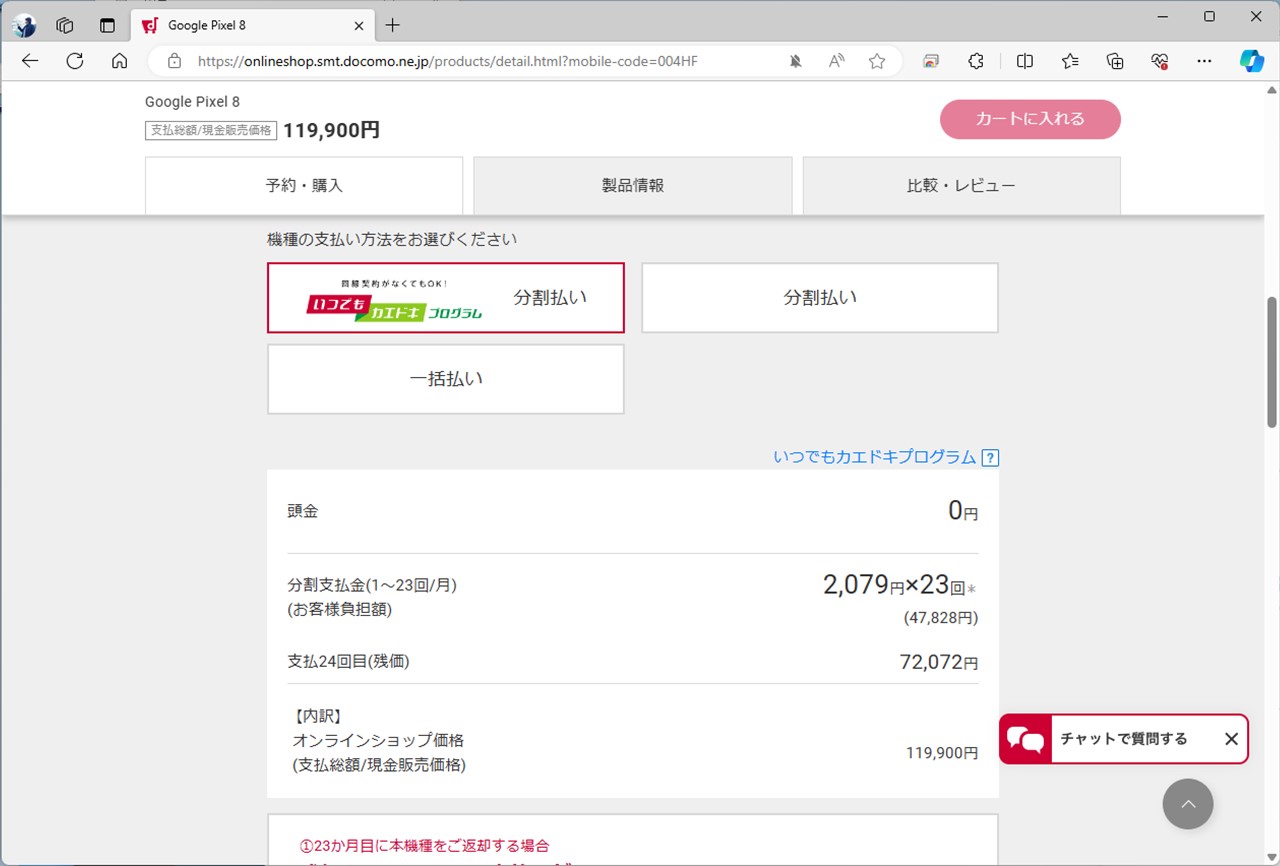
Task: Click カートに入れる button
Action: coord(1030,119)
